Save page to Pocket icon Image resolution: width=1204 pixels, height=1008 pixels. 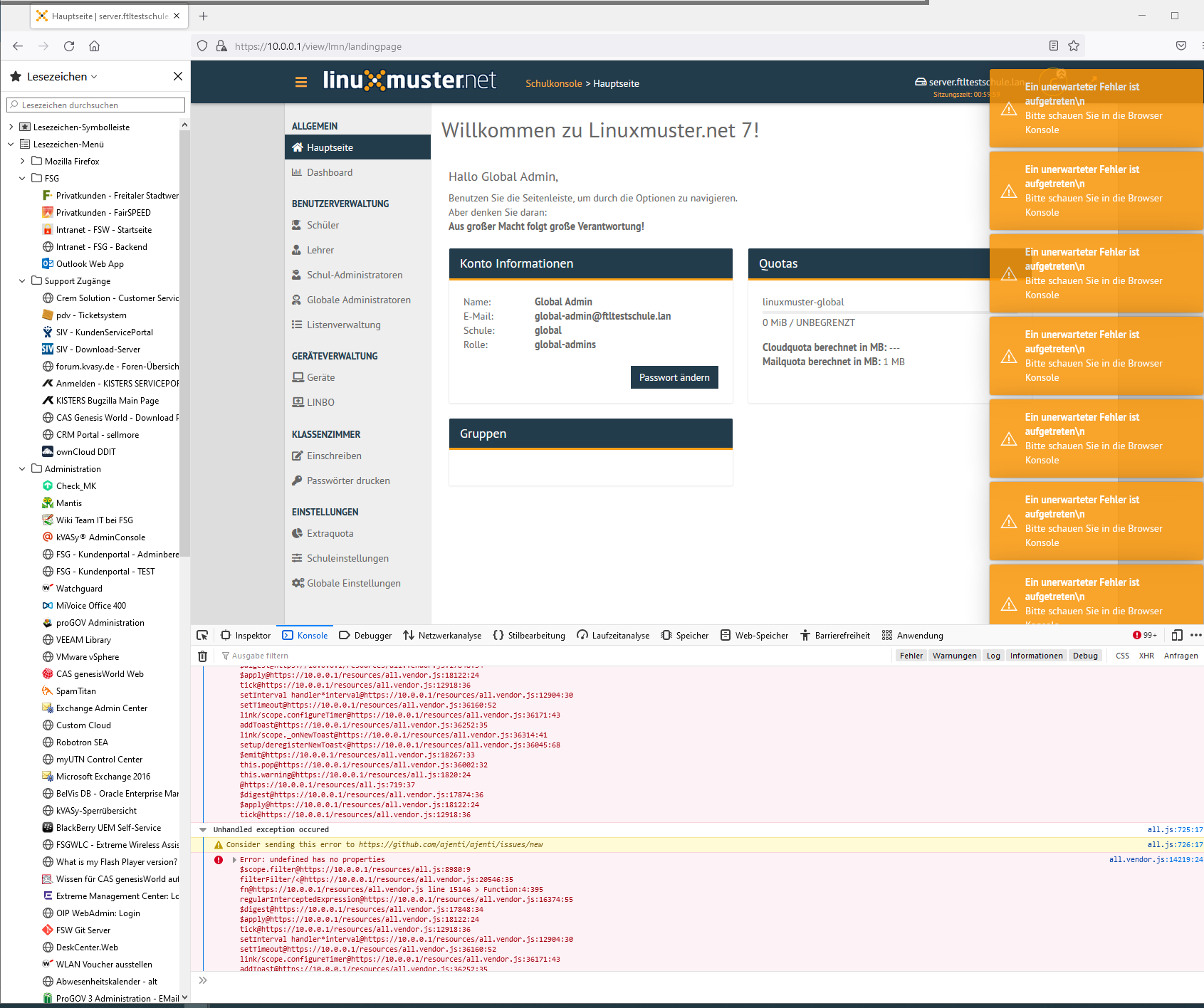coord(1181,46)
